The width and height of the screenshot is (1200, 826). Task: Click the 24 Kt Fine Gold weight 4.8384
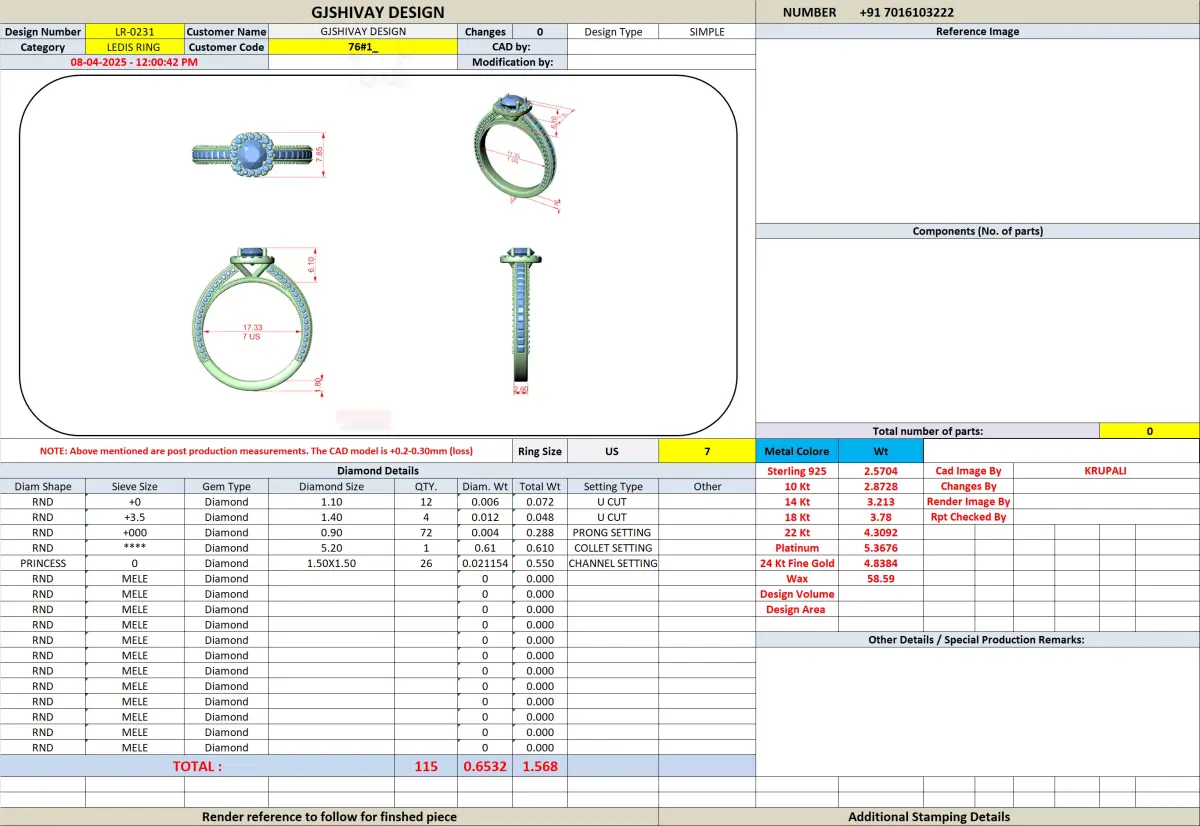880,563
